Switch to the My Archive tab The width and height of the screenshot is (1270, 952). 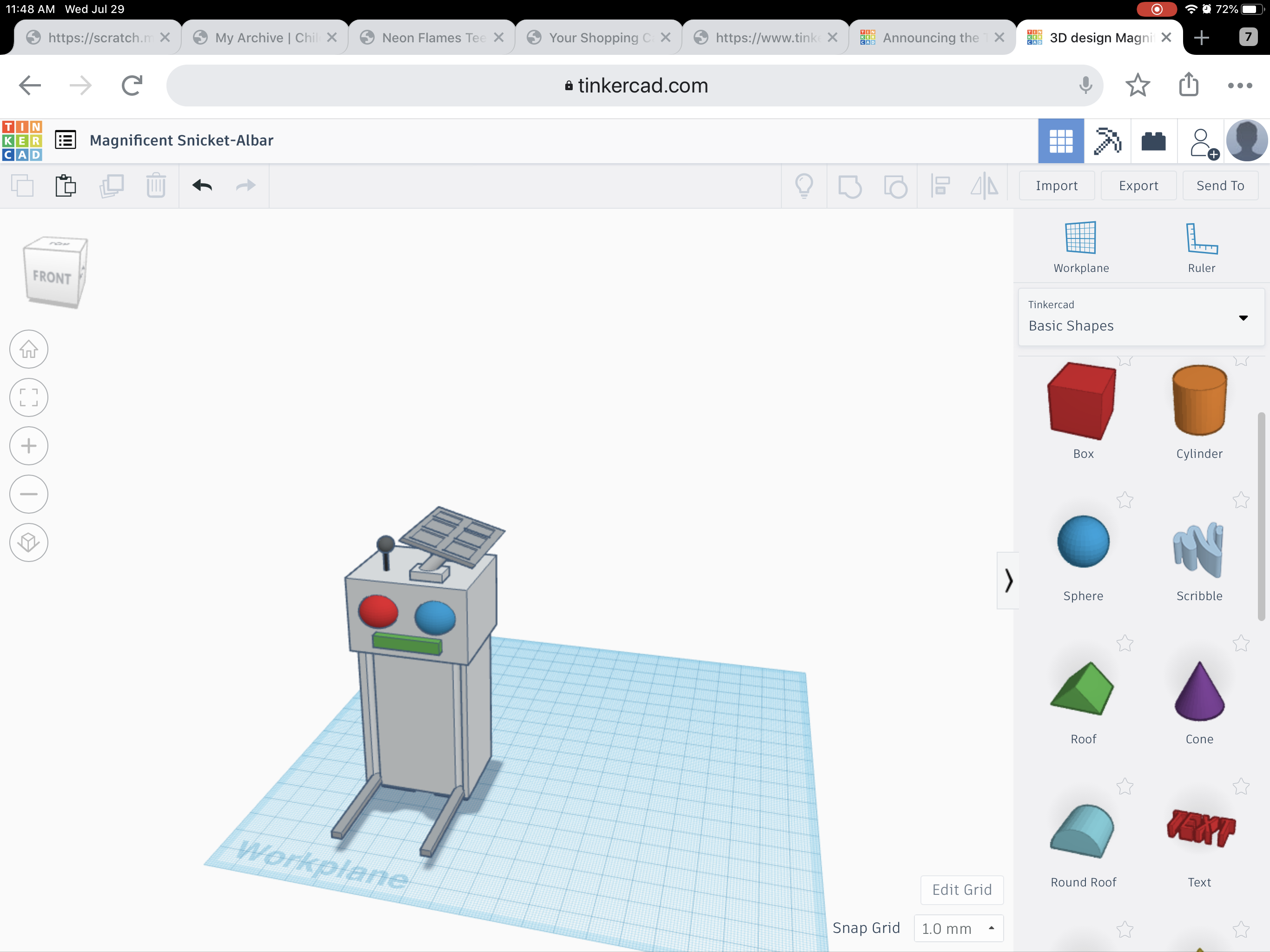click(265, 38)
